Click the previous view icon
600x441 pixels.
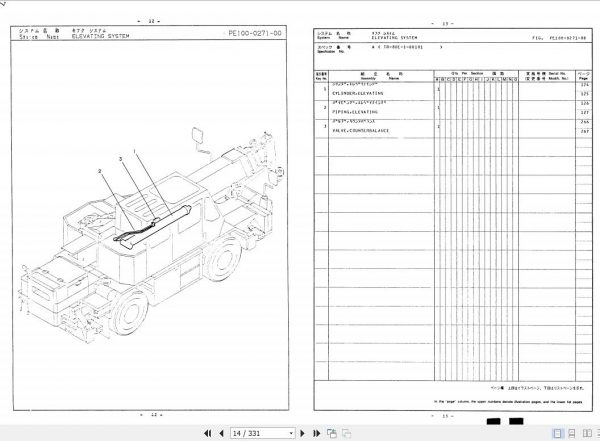[332, 433]
